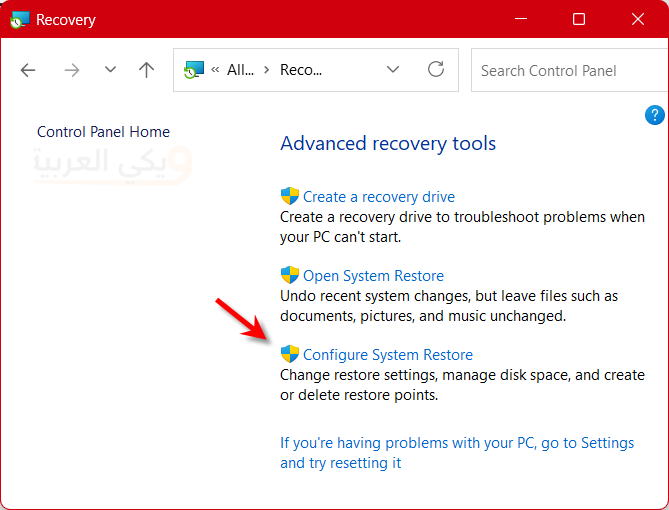Expand breadcrumb arrow after 'All...'
The width and height of the screenshot is (669, 510).
tap(267, 70)
